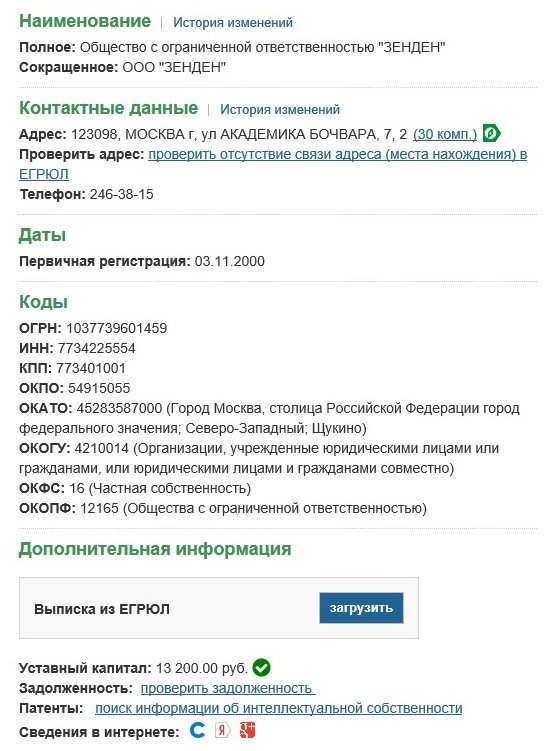Open the blue C internet info icon
553x751 pixels.
point(197,730)
